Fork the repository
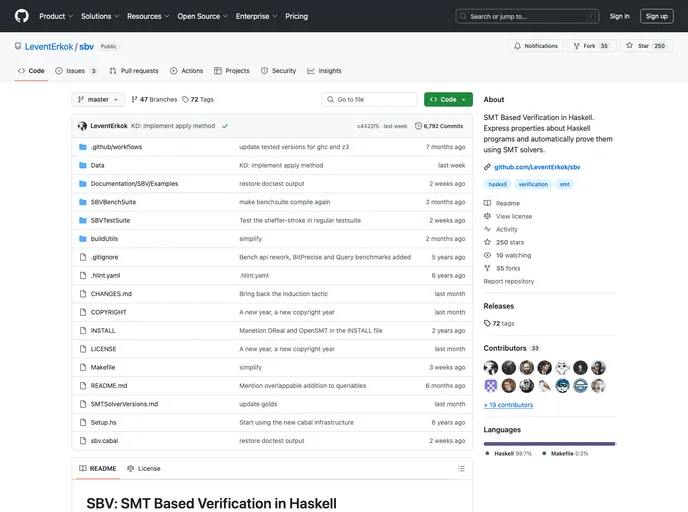The image size is (688, 512). click(x=591, y=46)
